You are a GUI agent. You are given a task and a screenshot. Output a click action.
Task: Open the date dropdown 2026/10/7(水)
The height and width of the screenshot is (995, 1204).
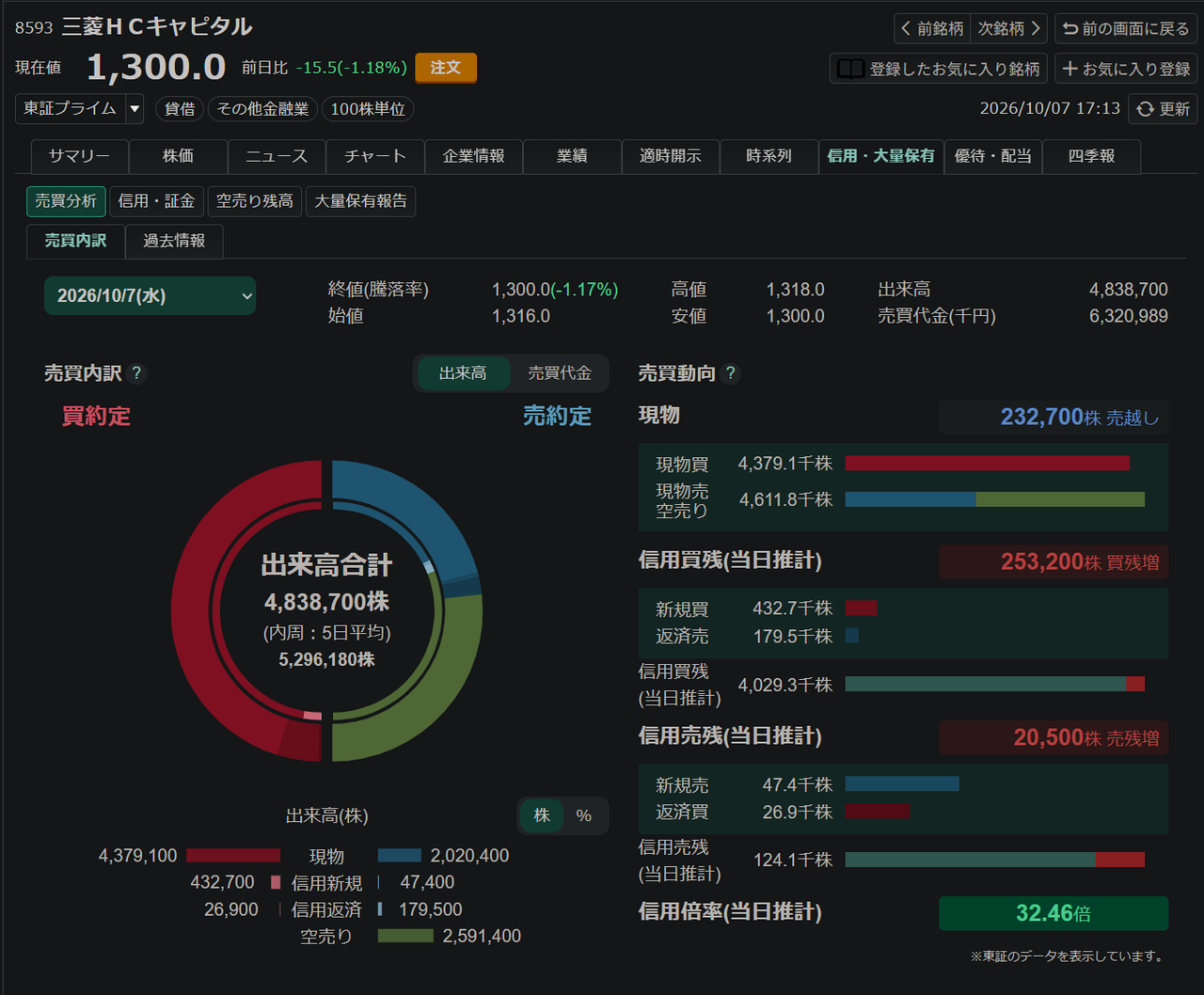coord(150,295)
